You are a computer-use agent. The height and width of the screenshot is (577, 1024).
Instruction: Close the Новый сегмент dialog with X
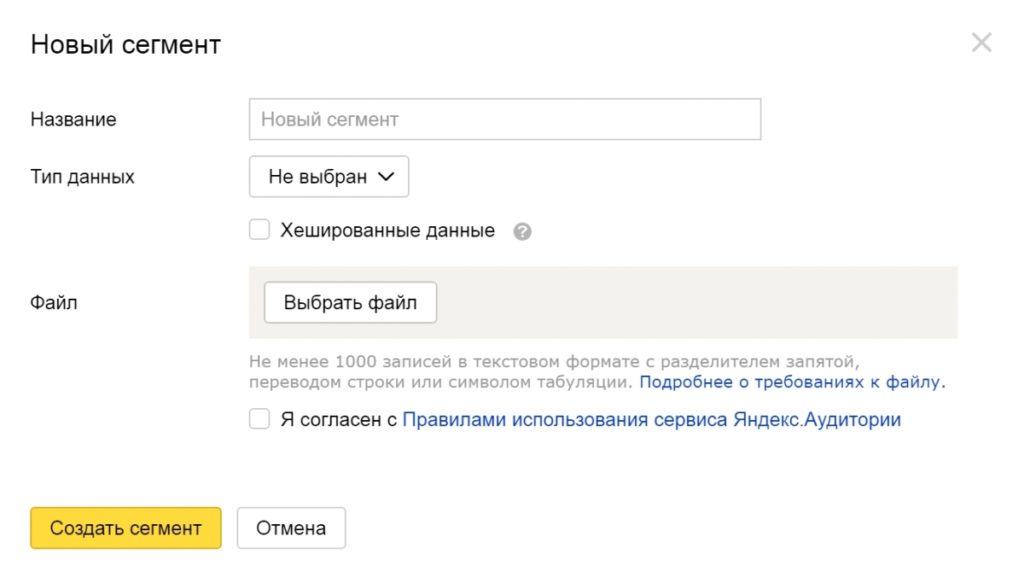[x=981, y=43]
